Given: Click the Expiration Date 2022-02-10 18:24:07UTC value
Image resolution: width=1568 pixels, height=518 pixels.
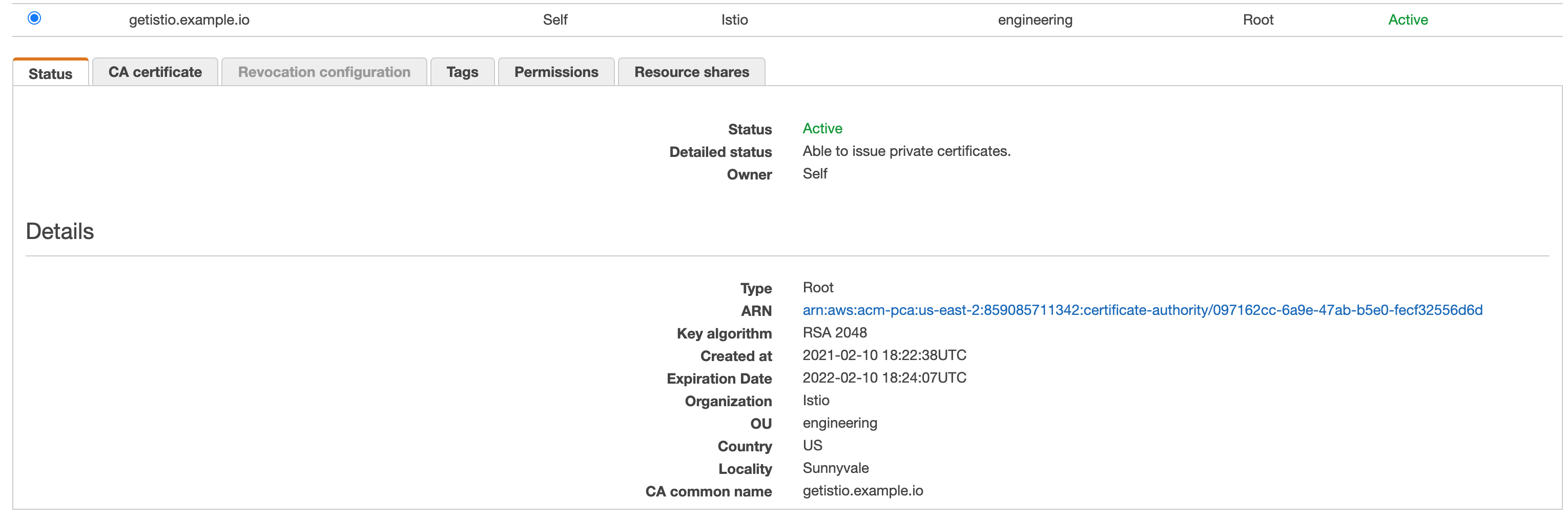Looking at the screenshot, I should coord(884,378).
